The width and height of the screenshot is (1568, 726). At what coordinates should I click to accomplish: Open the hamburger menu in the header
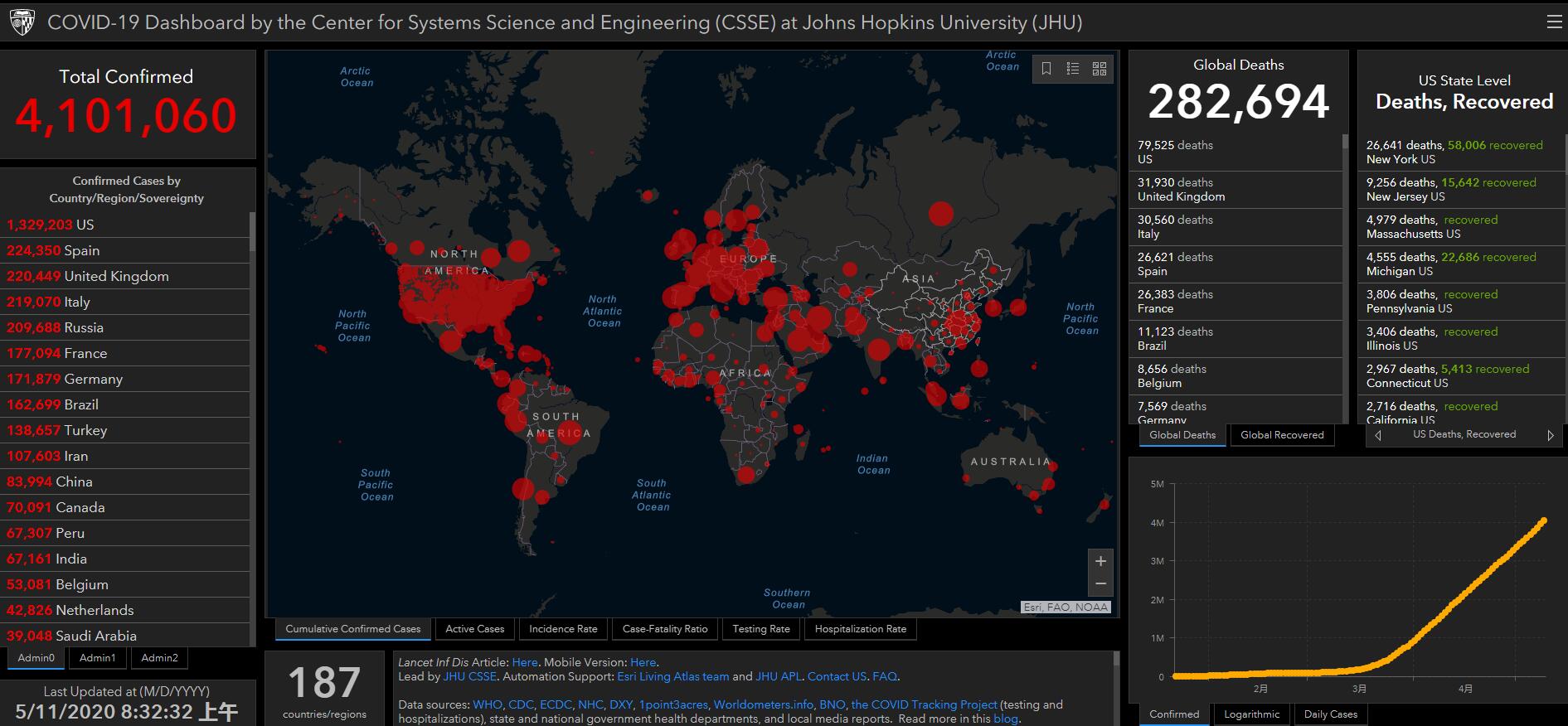tap(1554, 22)
